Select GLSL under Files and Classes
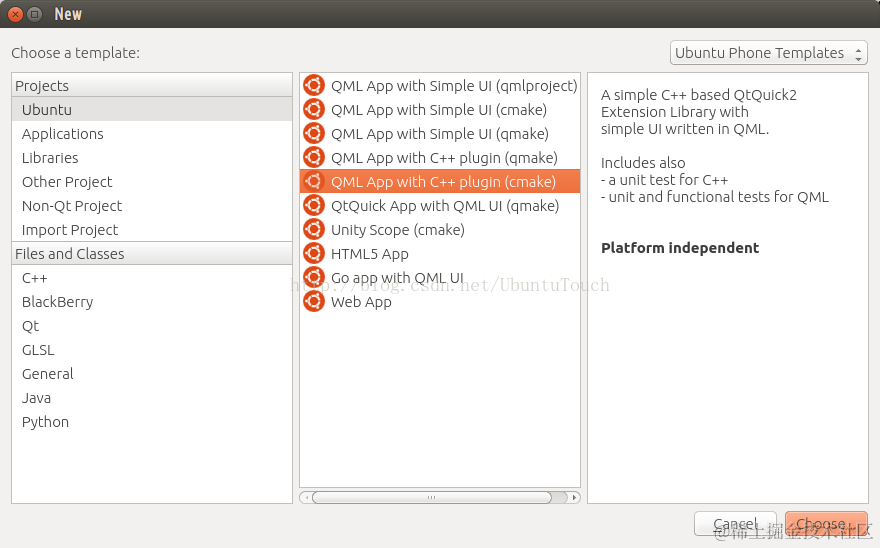The width and height of the screenshot is (880, 548). (152, 350)
